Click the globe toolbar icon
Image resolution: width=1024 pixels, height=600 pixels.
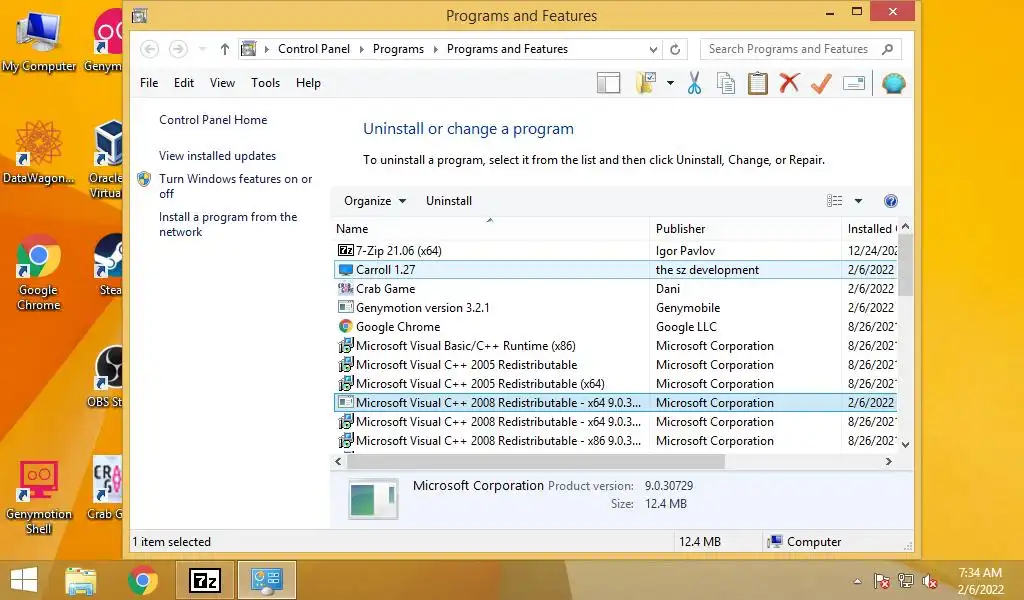coord(893,84)
